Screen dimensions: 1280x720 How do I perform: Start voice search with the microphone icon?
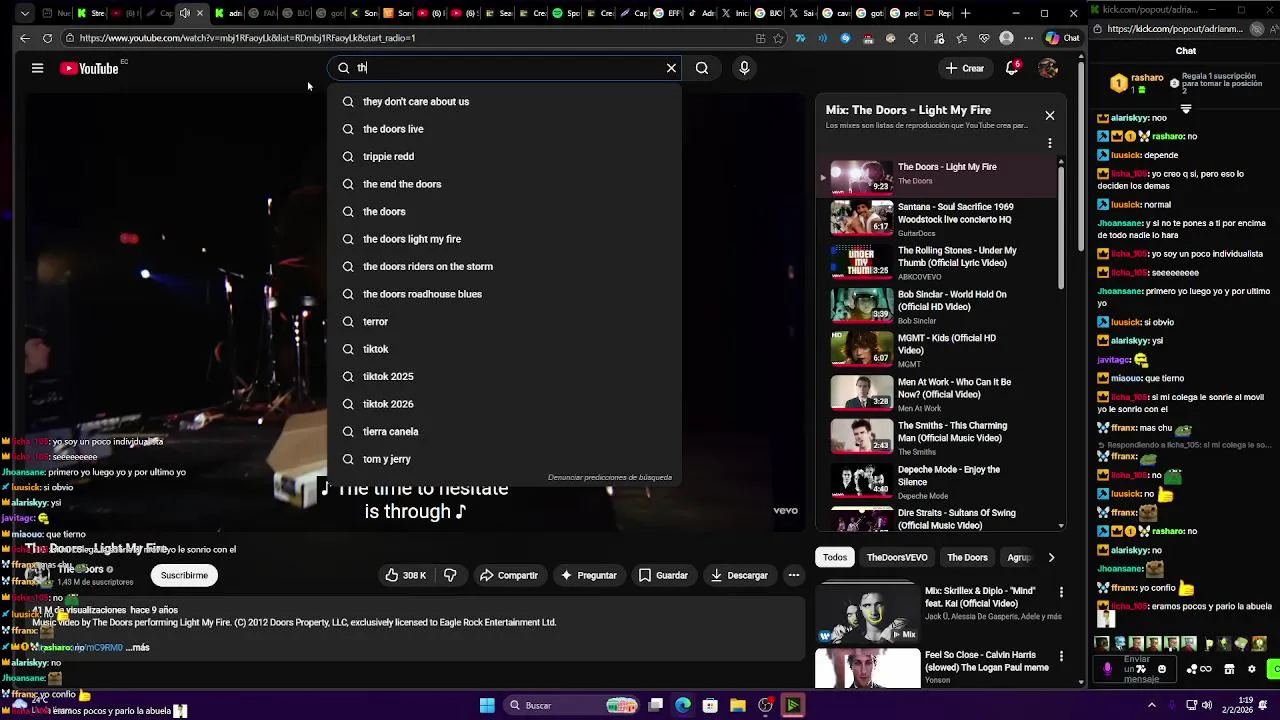pyautogui.click(x=744, y=68)
